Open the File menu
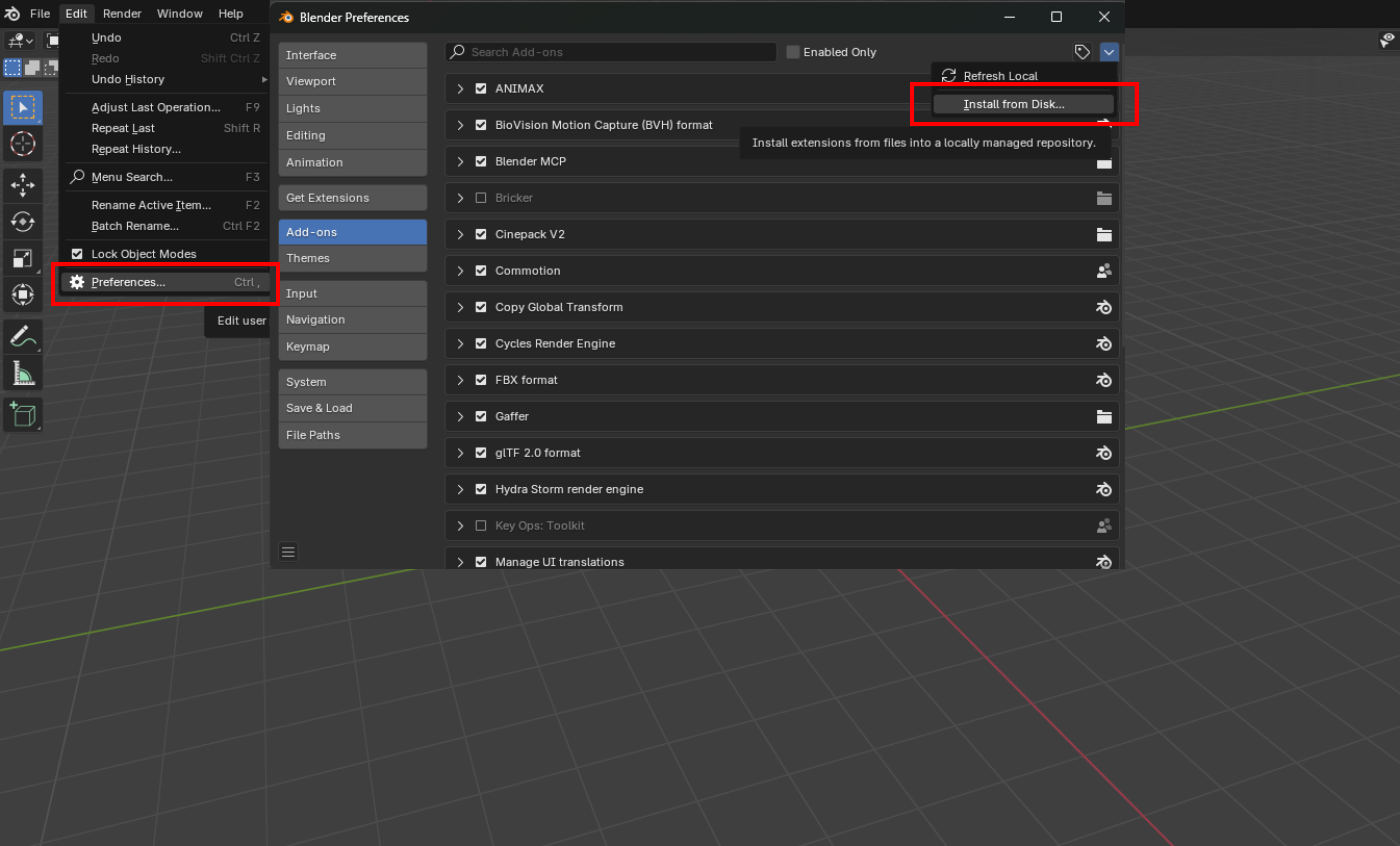This screenshot has width=1400, height=846. pos(40,13)
